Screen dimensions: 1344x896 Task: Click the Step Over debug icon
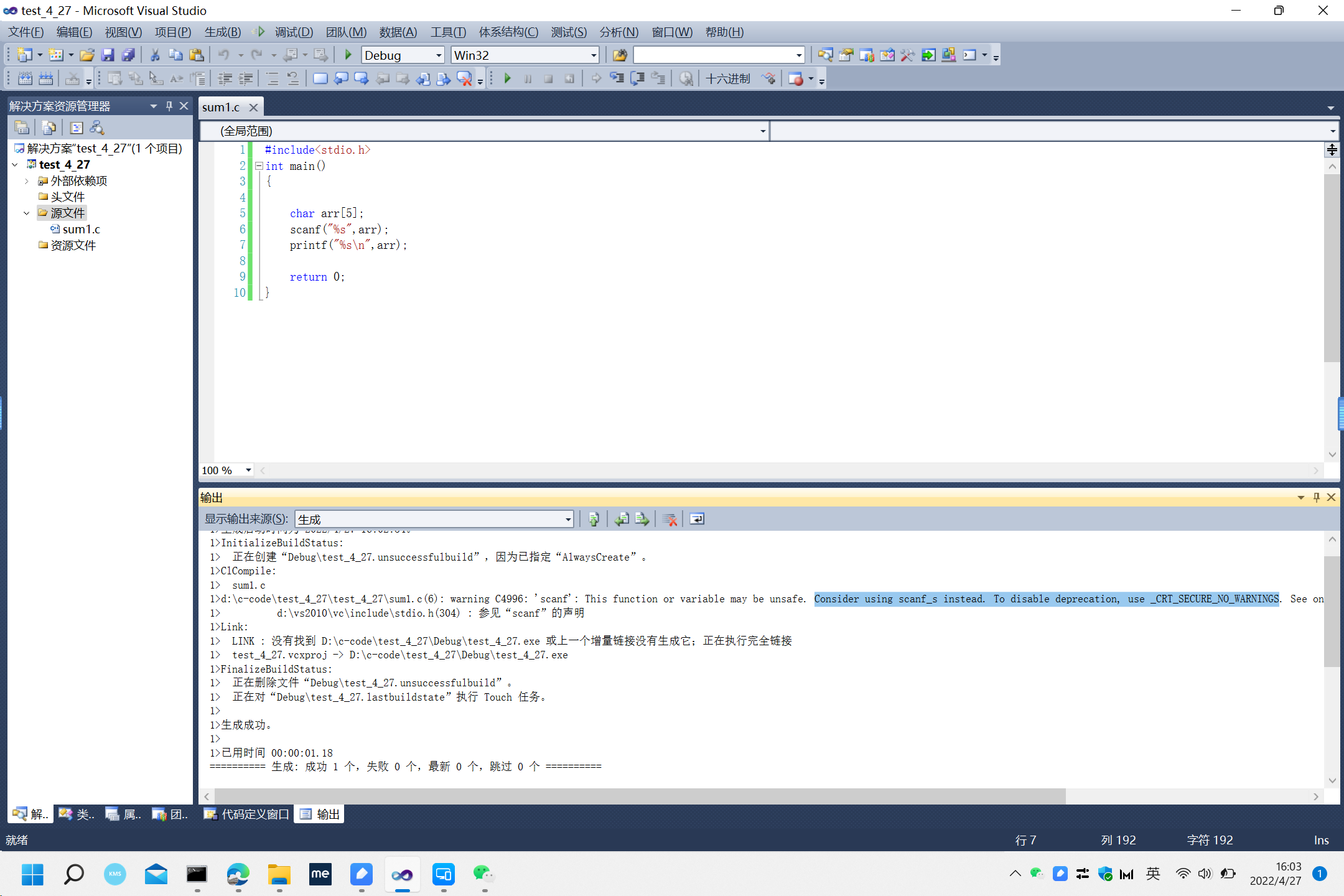[637, 79]
